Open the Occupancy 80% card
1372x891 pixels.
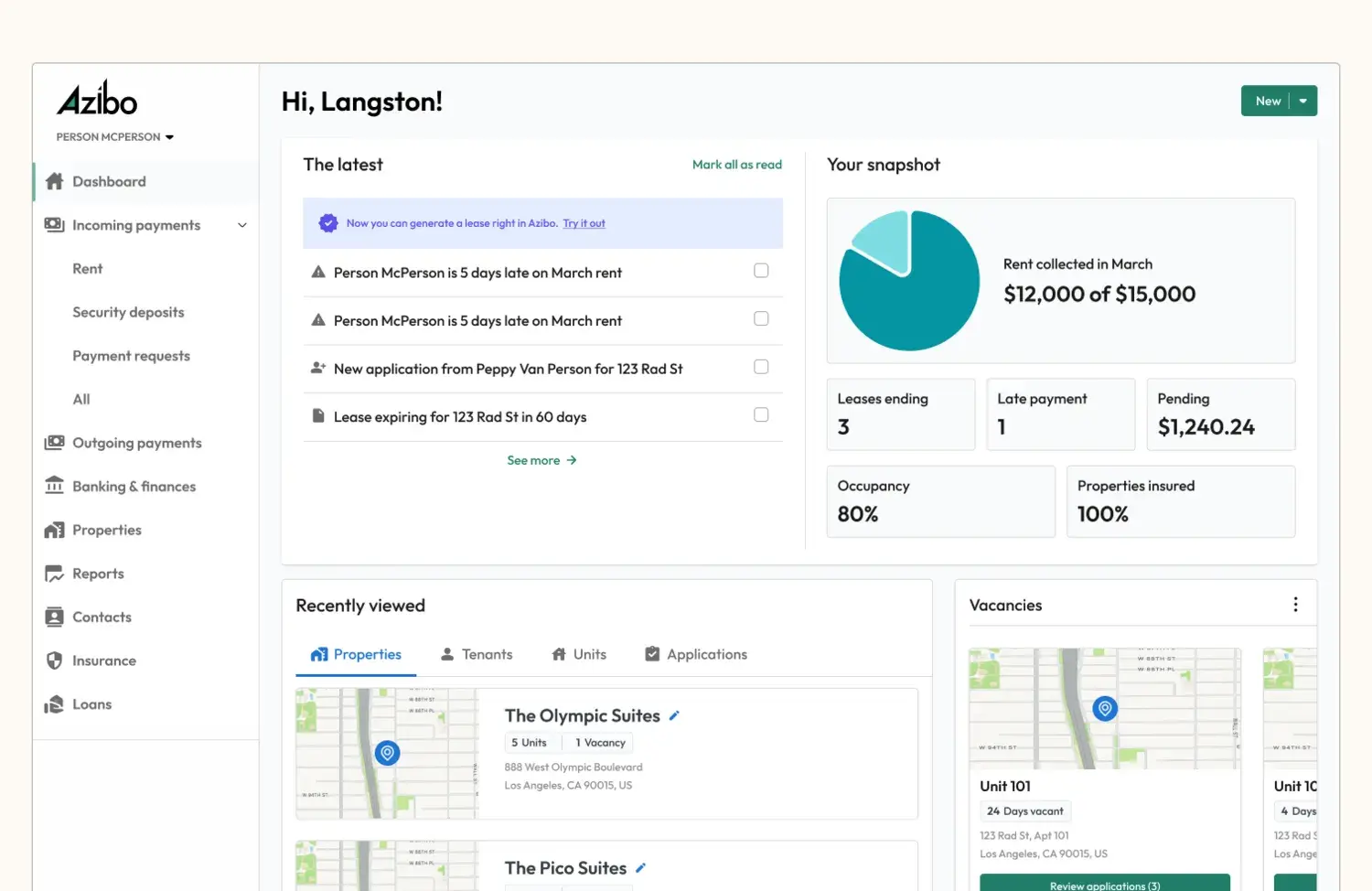tap(941, 501)
